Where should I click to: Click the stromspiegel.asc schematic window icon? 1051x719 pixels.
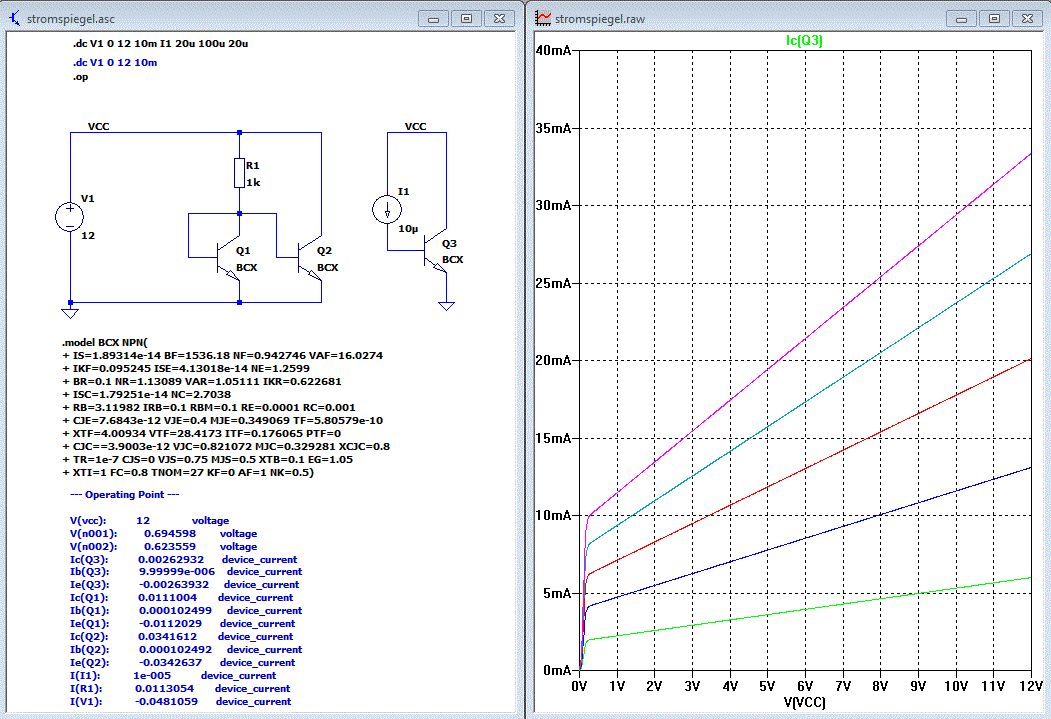13,17
